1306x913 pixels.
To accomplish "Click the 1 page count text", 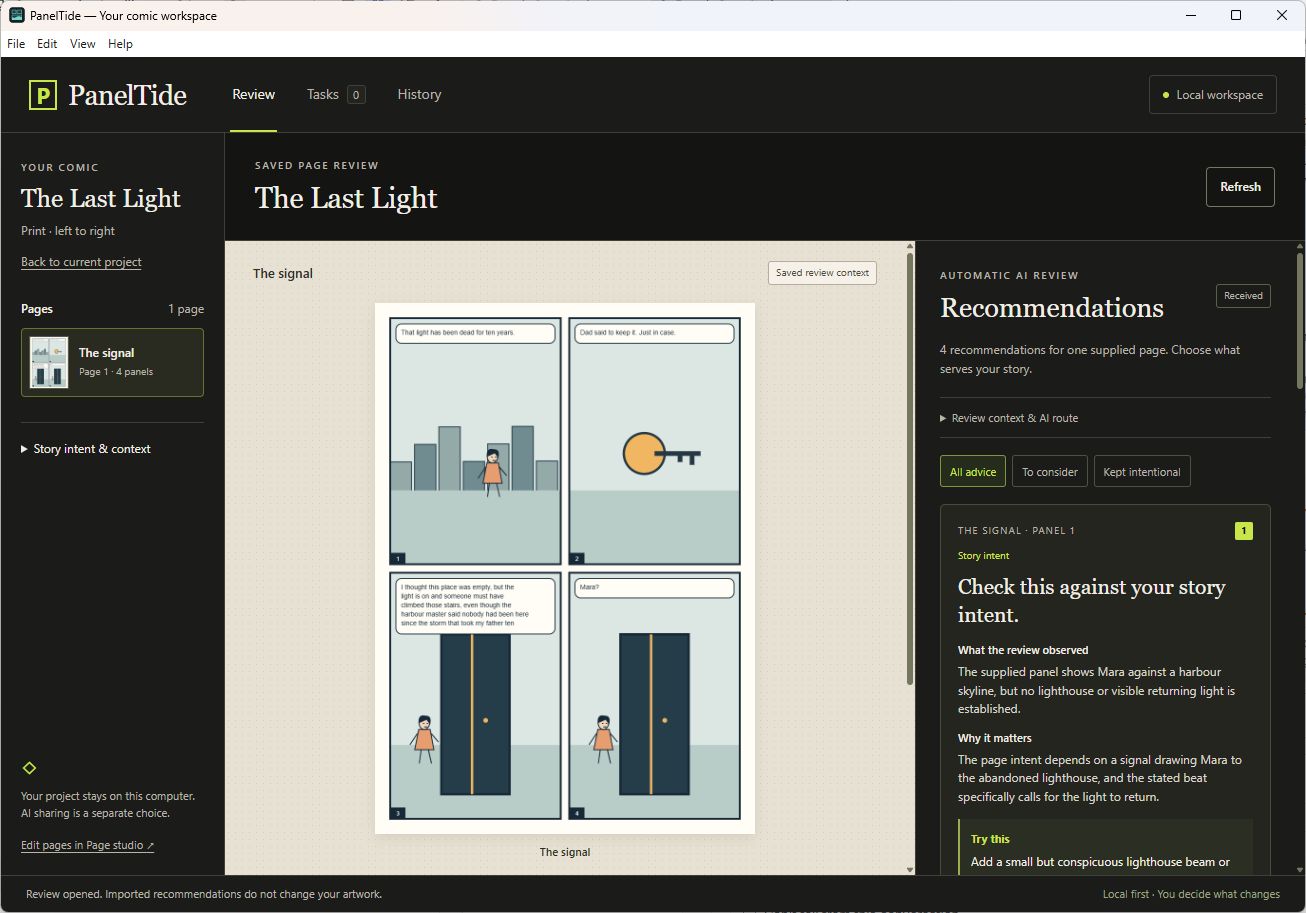I will coord(186,309).
